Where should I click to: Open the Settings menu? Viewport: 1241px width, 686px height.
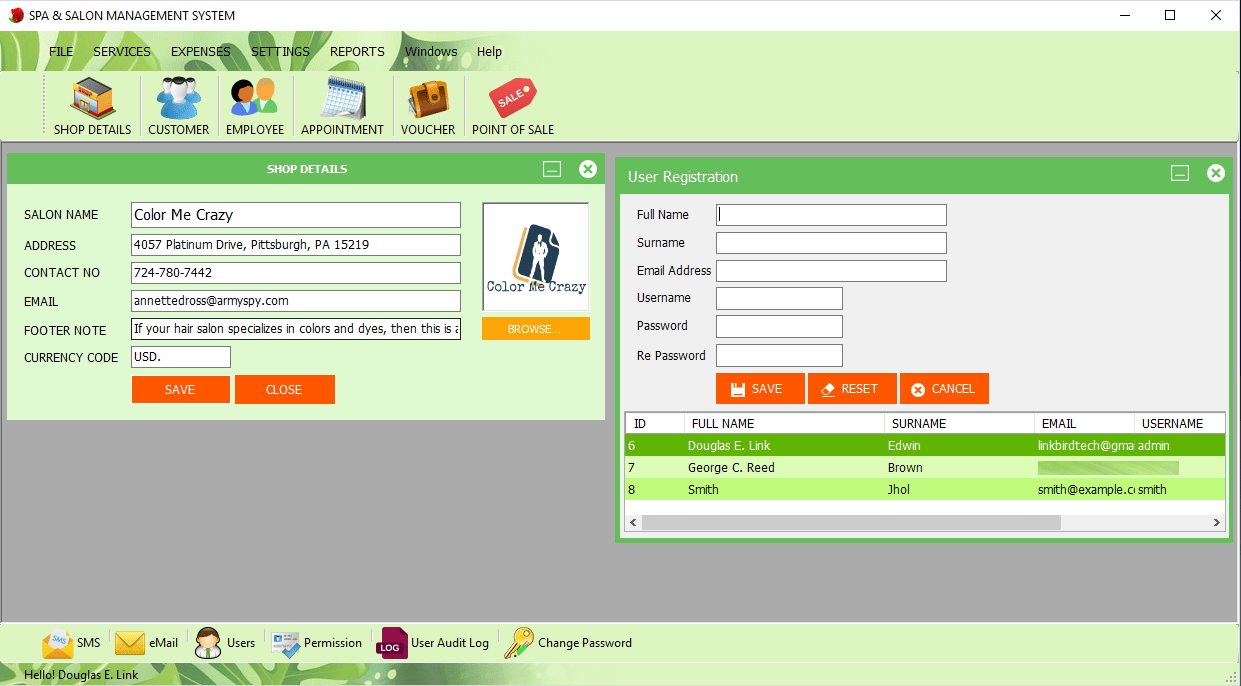(279, 51)
